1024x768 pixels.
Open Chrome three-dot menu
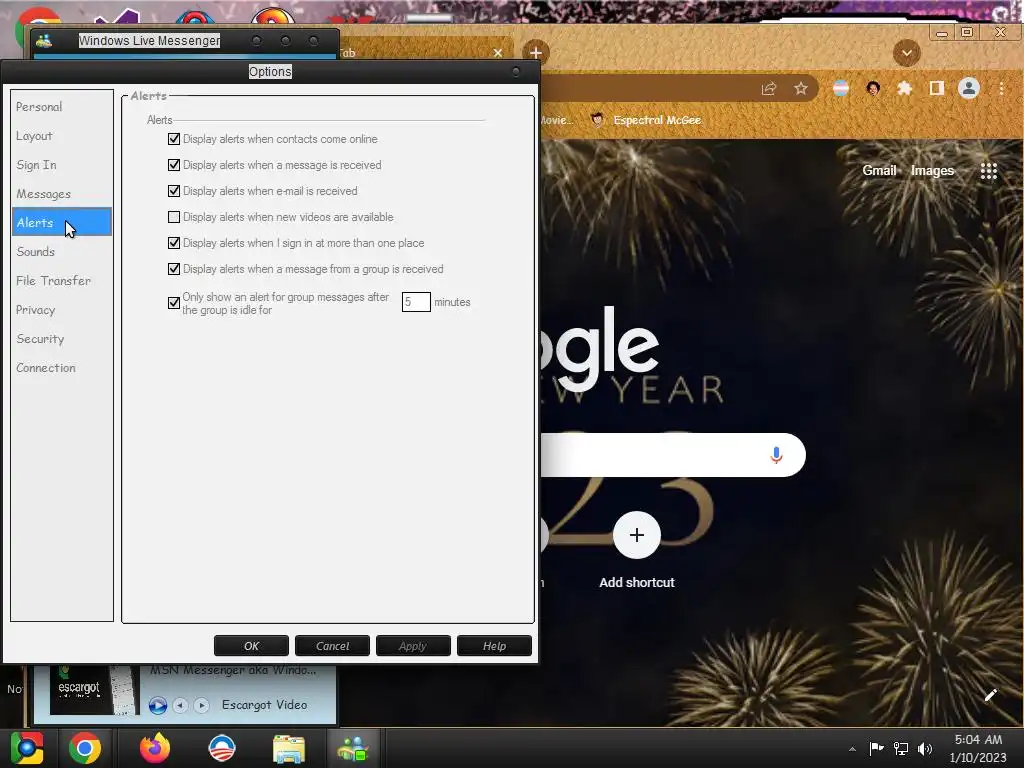point(1001,88)
